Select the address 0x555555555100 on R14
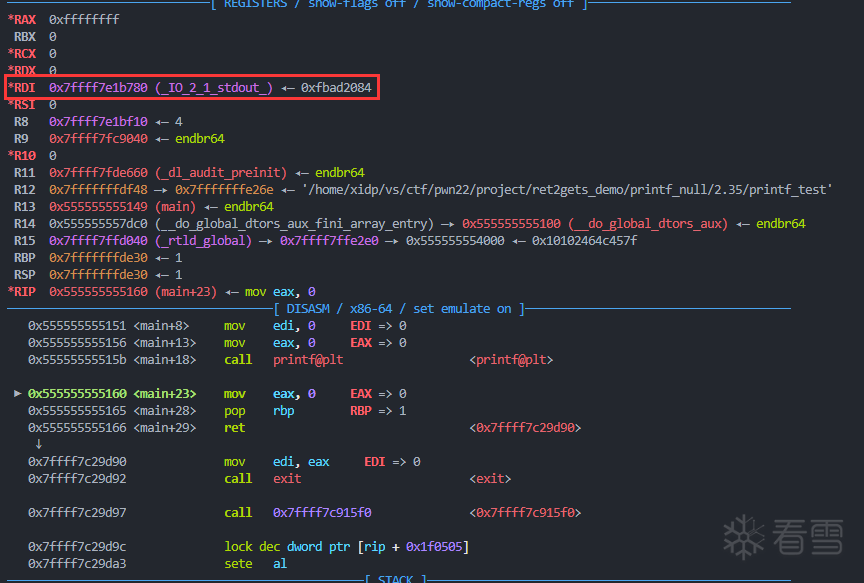 511,224
